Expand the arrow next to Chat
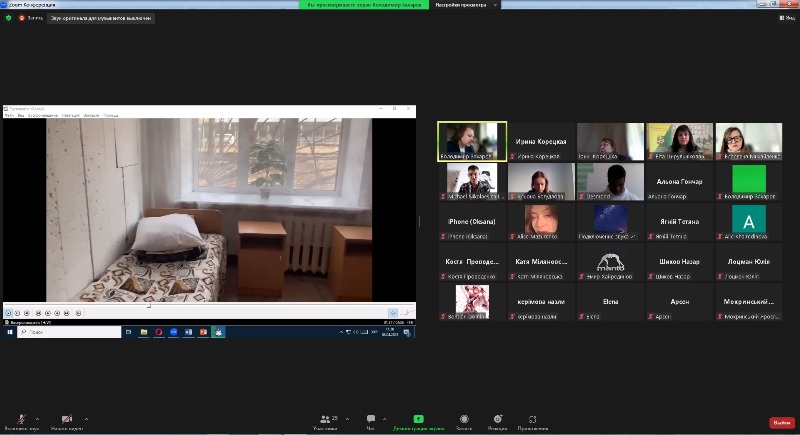This screenshot has width=800, height=435. [x=385, y=419]
